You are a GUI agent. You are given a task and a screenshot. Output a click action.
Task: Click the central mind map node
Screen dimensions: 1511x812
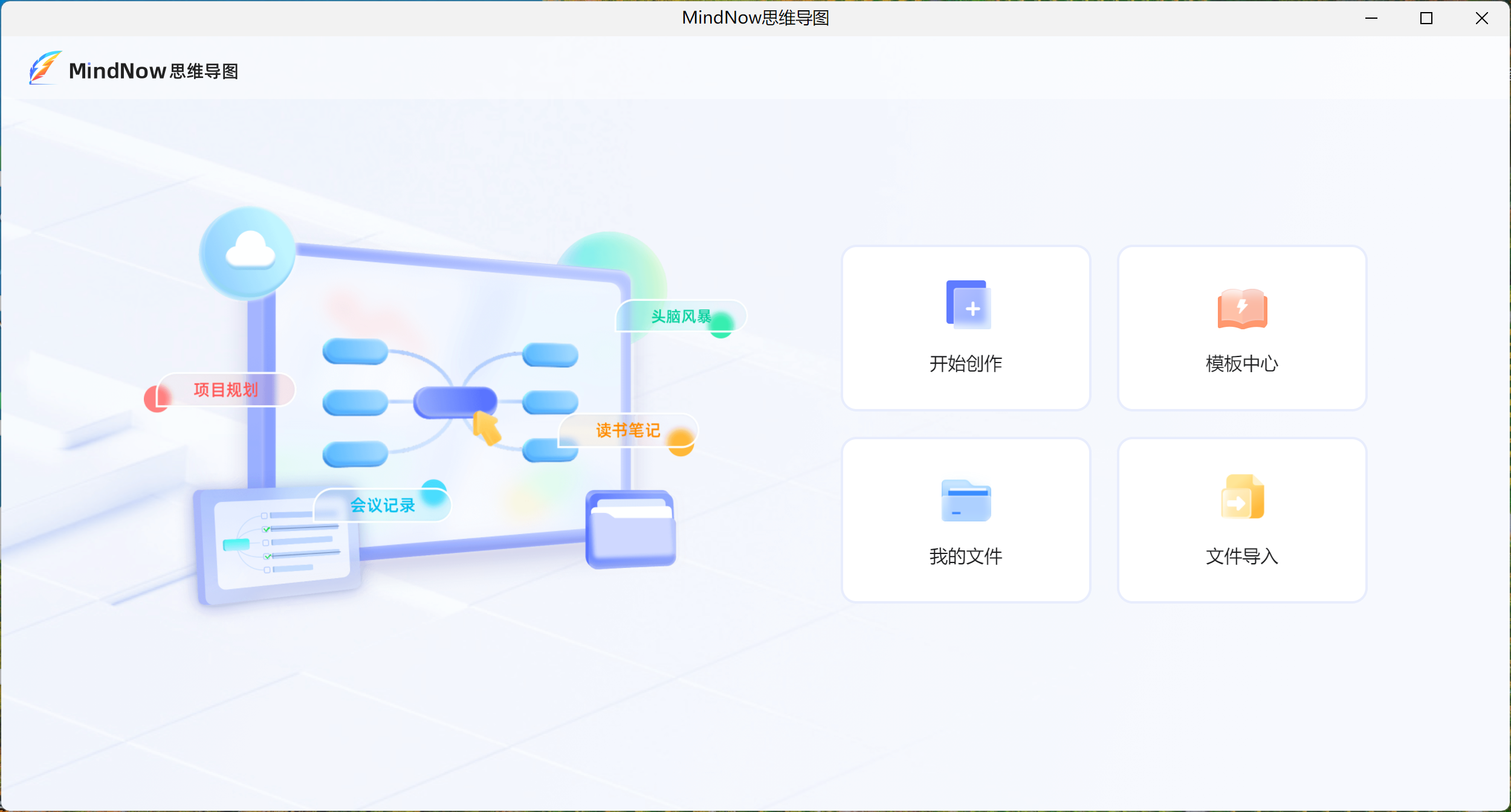point(455,401)
